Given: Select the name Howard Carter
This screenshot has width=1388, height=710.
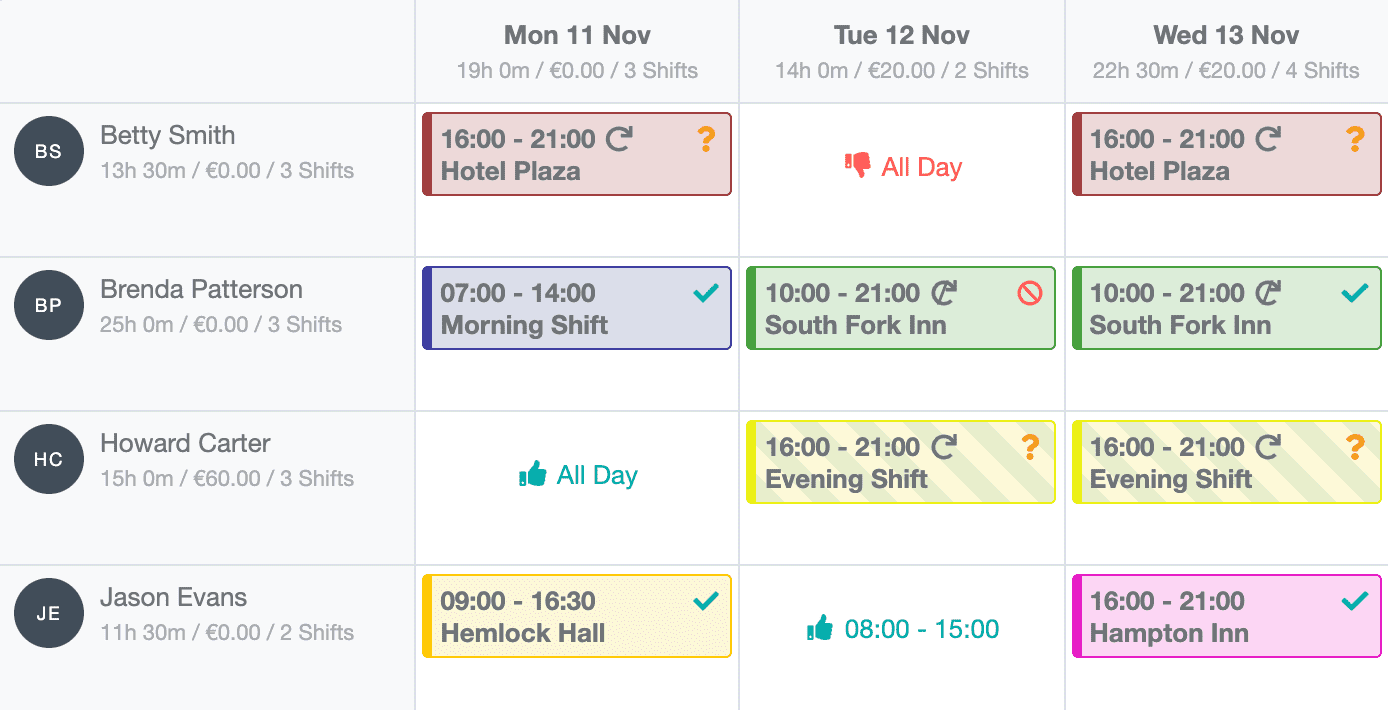Looking at the screenshot, I should tap(186, 443).
